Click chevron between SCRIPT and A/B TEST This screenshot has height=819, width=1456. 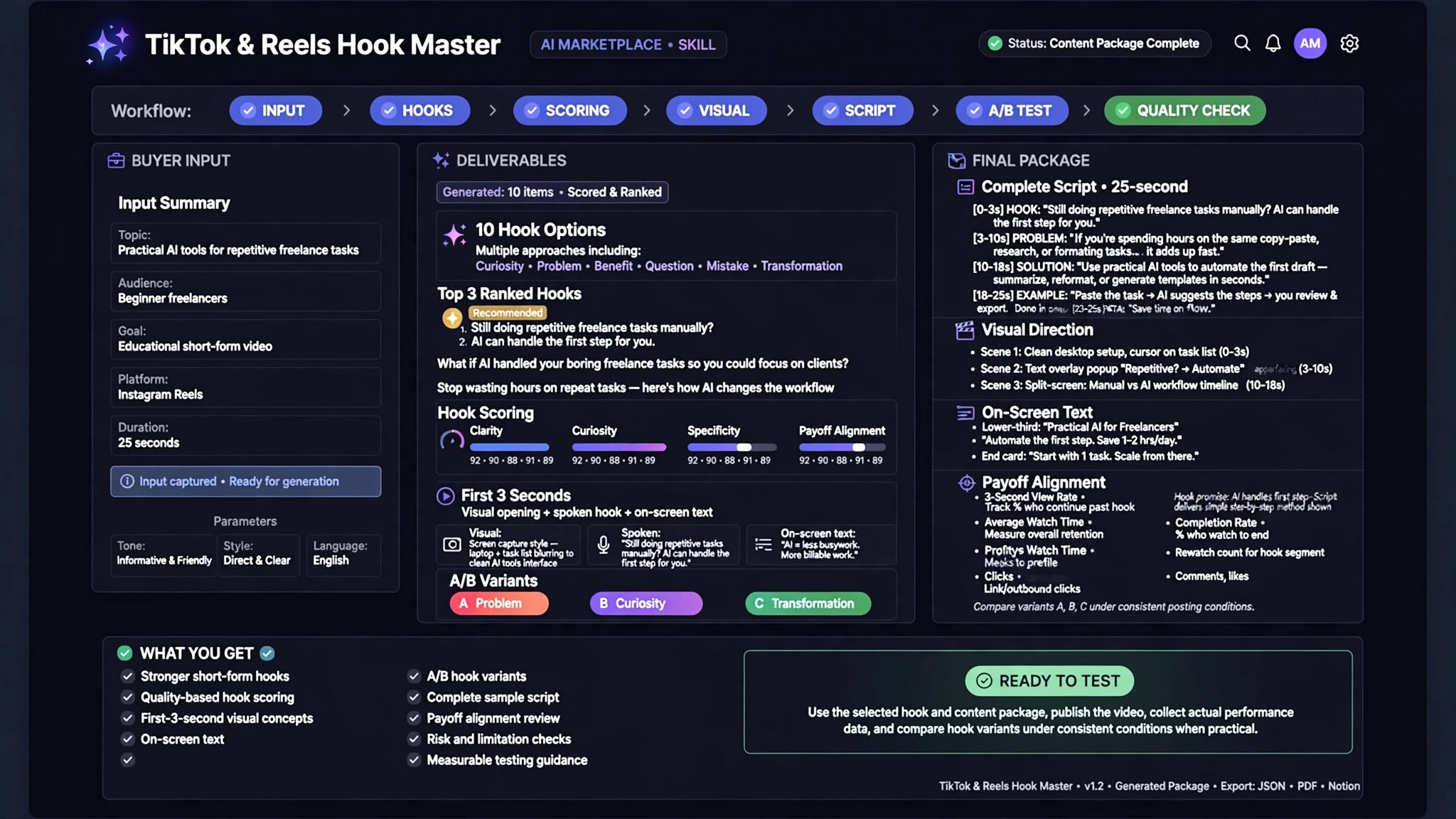coord(935,110)
